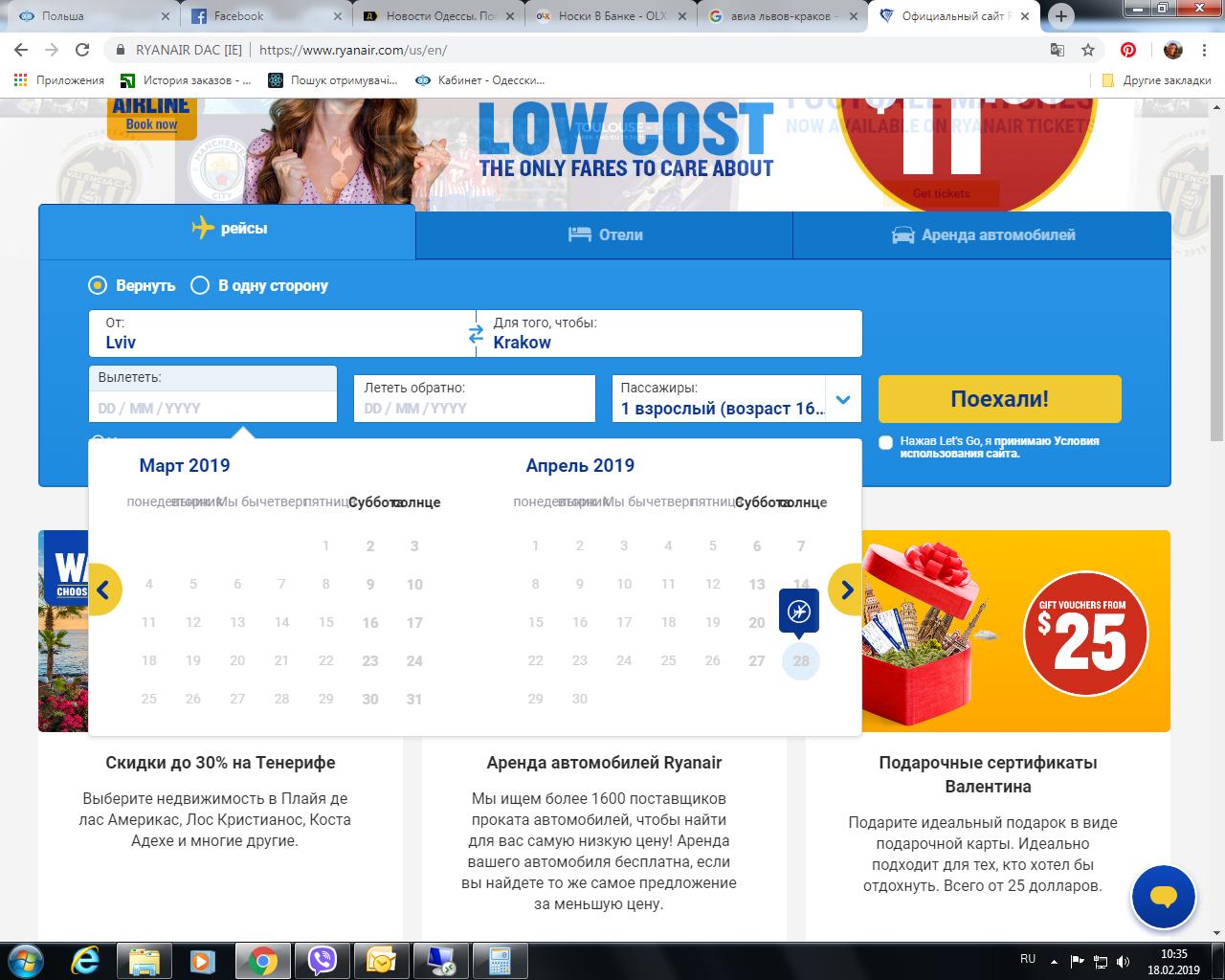Viewport: 1225px width, 980px height.
Task: Click RU language indicator in tray
Action: 1028,959
